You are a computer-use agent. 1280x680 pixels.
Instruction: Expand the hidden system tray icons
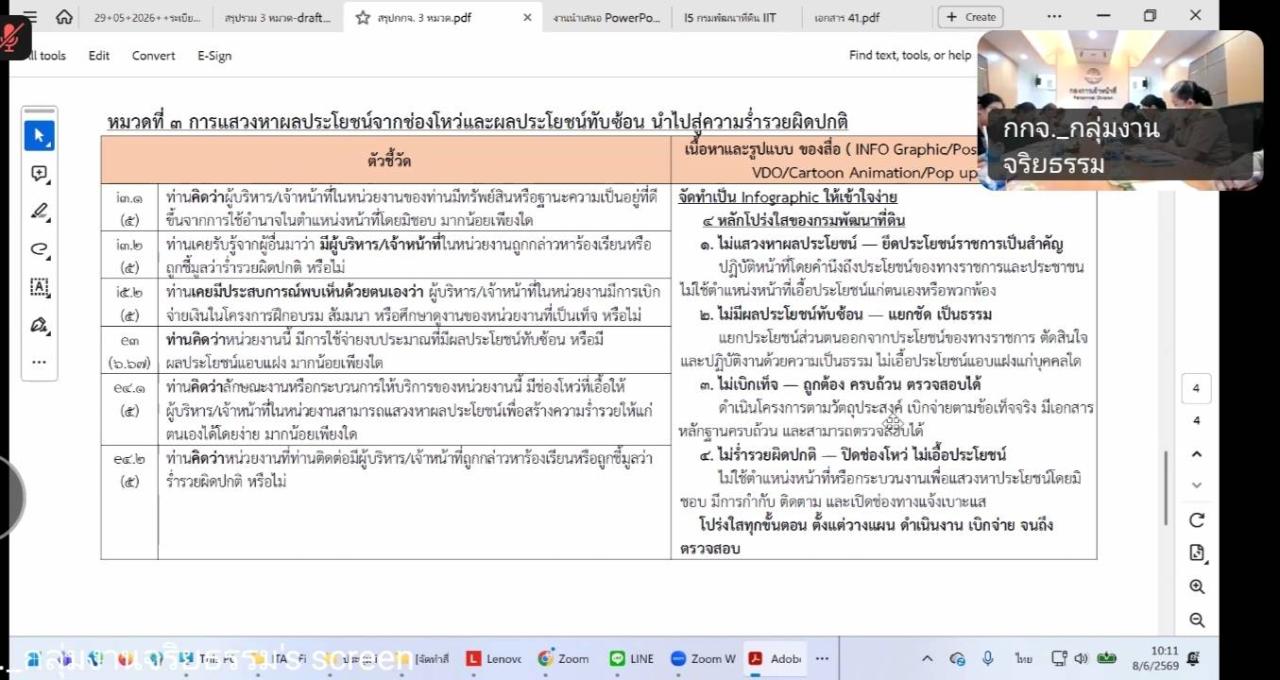(x=927, y=658)
